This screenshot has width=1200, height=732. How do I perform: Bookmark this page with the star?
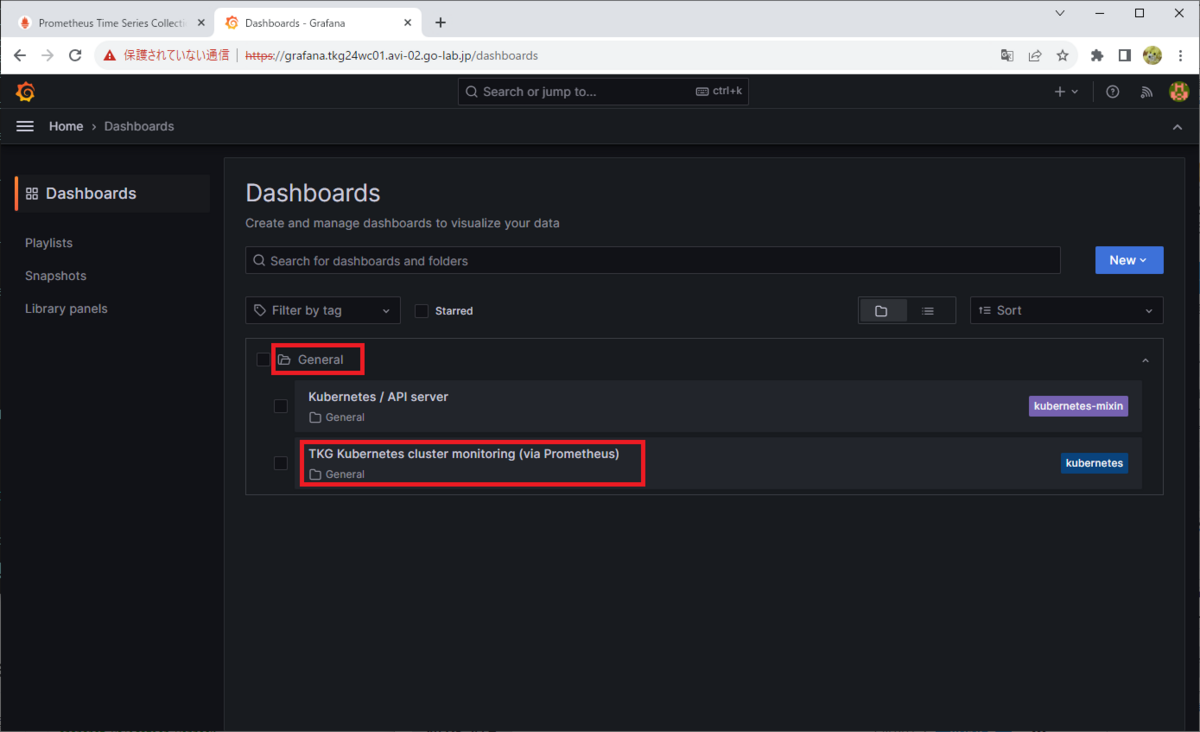pos(1063,56)
